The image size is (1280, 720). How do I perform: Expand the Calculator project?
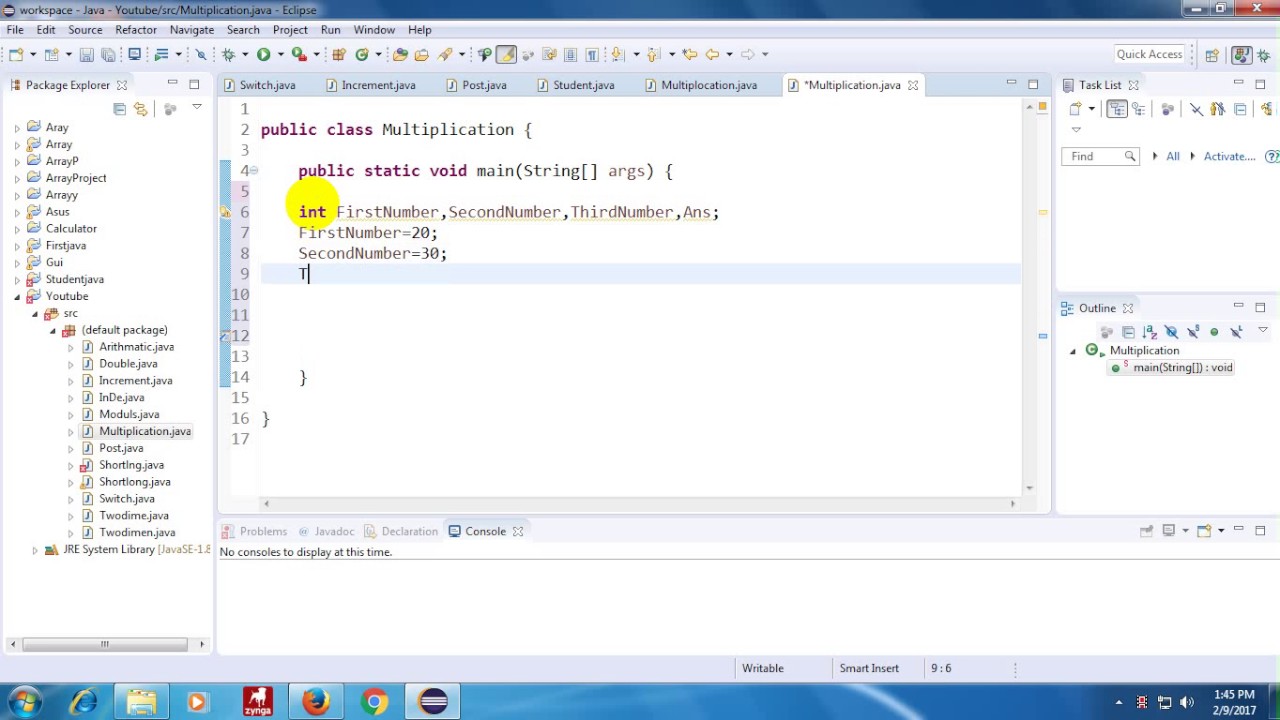point(16,228)
